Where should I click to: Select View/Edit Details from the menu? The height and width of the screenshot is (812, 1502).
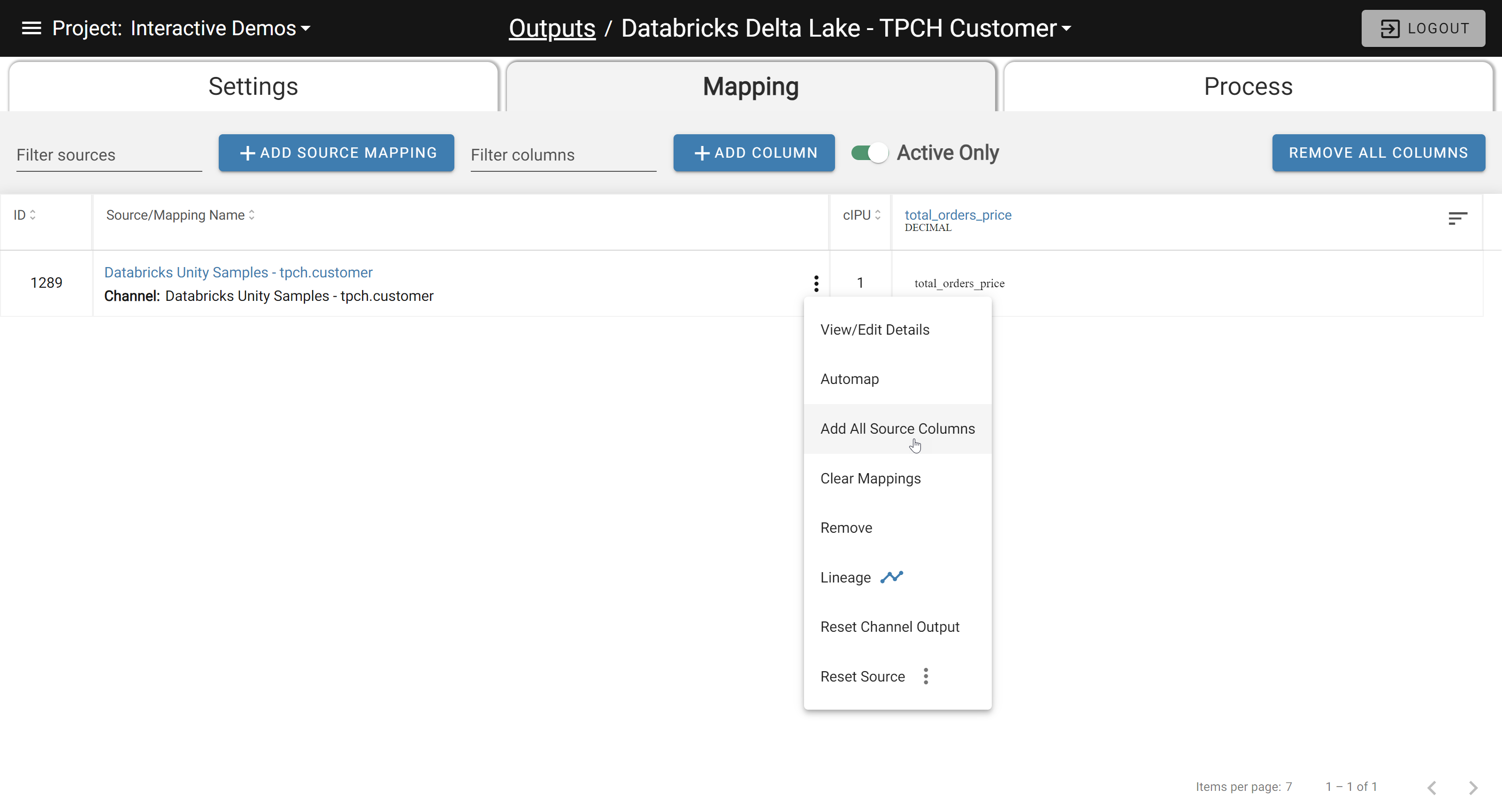[x=897, y=329]
